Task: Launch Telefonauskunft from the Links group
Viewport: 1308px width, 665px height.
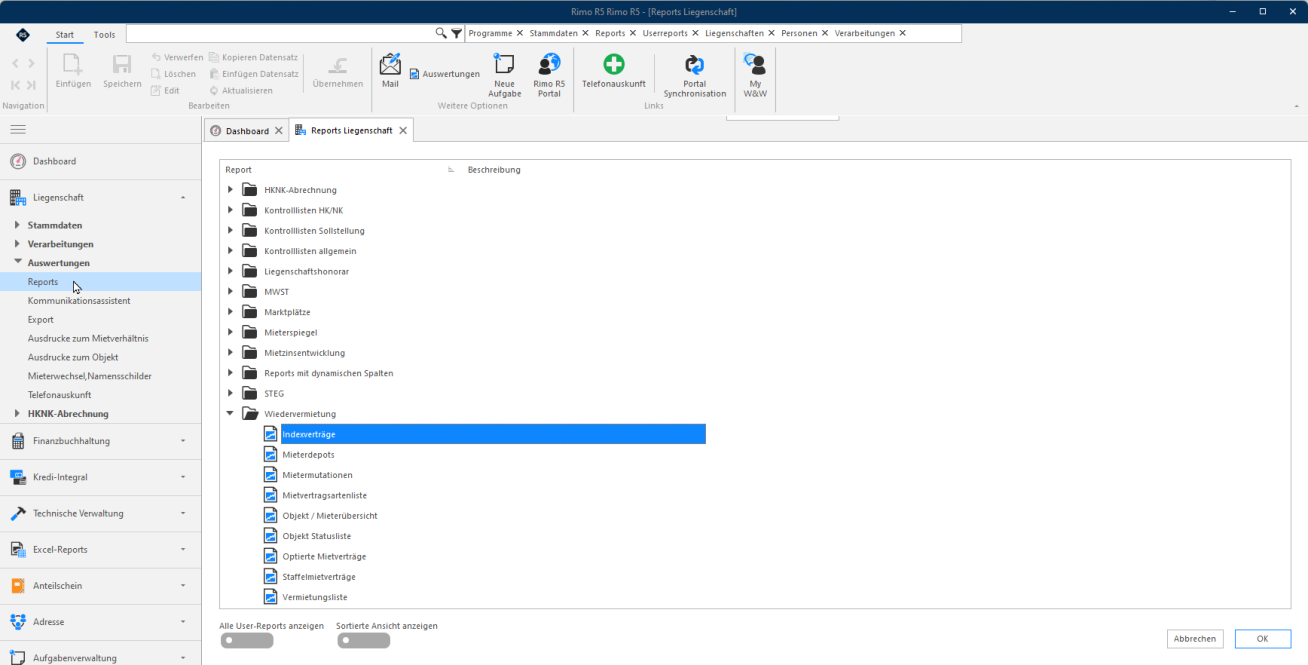Action: coord(614,71)
